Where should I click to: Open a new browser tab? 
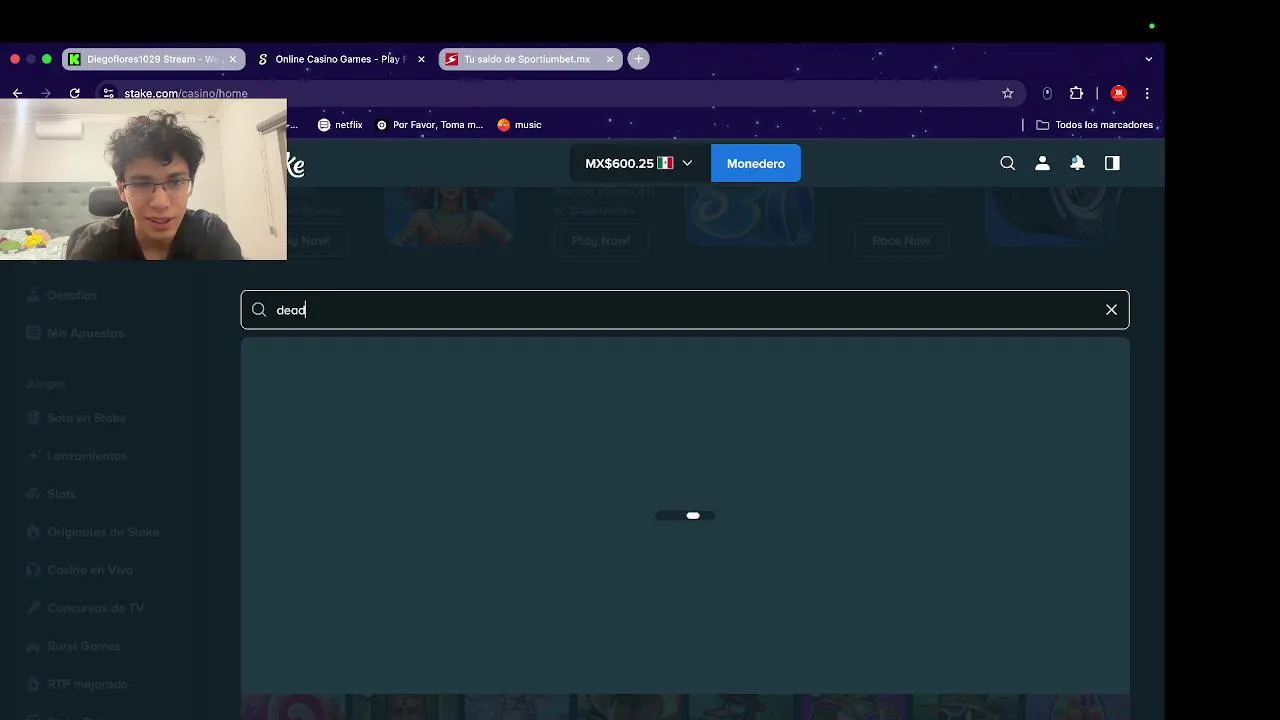pyautogui.click(x=638, y=59)
